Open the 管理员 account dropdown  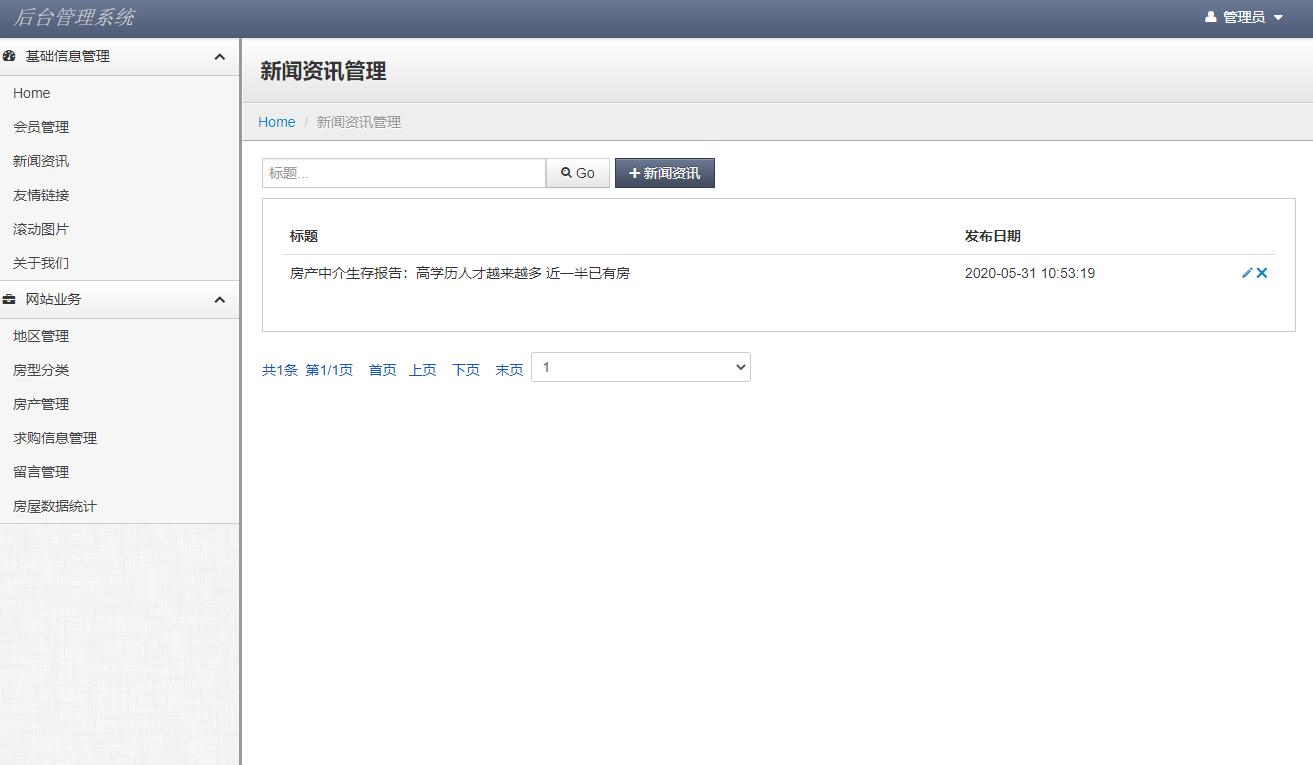(1243, 16)
